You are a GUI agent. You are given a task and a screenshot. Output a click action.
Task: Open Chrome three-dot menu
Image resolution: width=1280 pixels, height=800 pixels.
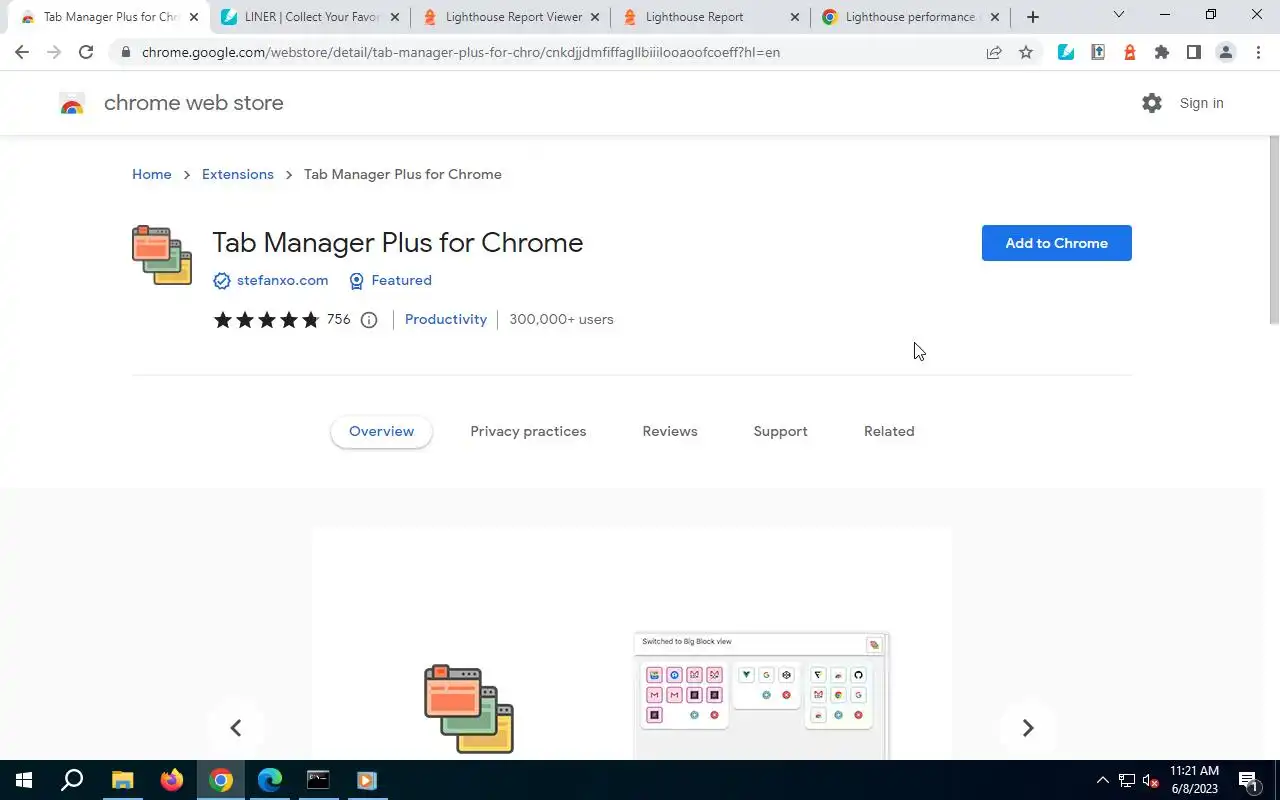pos(1258,52)
